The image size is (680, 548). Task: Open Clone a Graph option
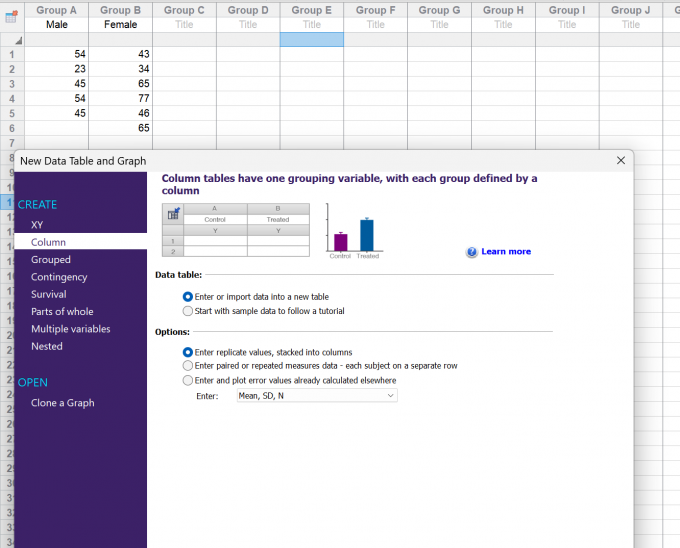(x=62, y=403)
